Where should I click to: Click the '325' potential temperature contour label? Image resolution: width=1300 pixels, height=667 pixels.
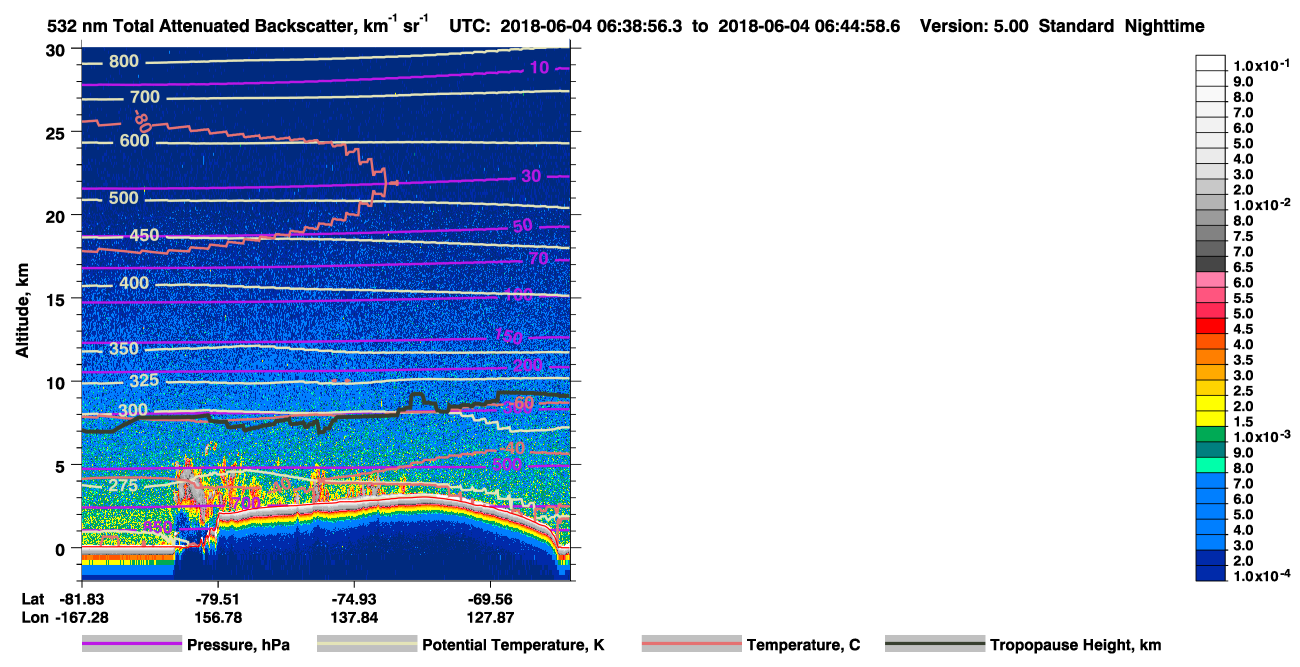point(144,381)
